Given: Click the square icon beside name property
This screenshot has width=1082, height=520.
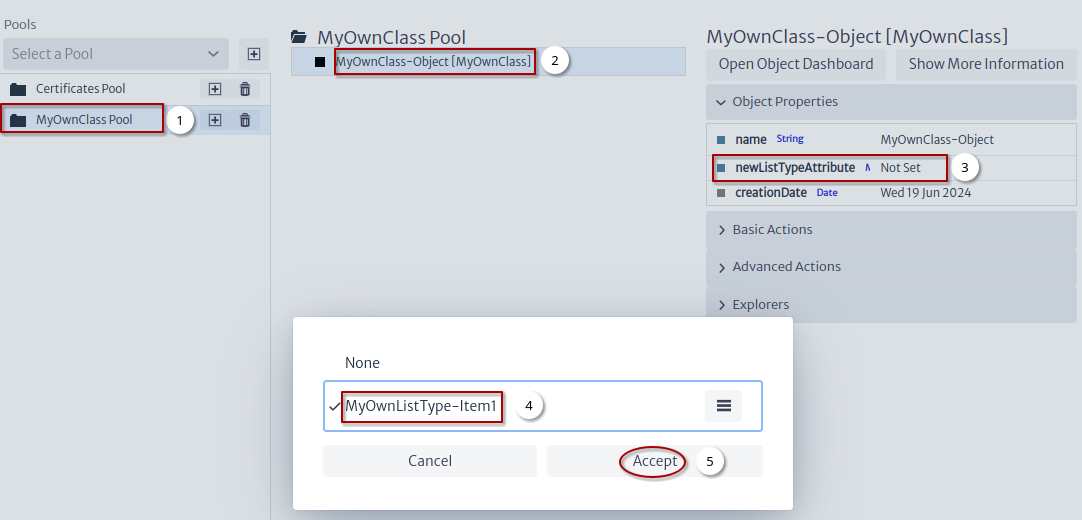Looking at the screenshot, I should click(721, 140).
